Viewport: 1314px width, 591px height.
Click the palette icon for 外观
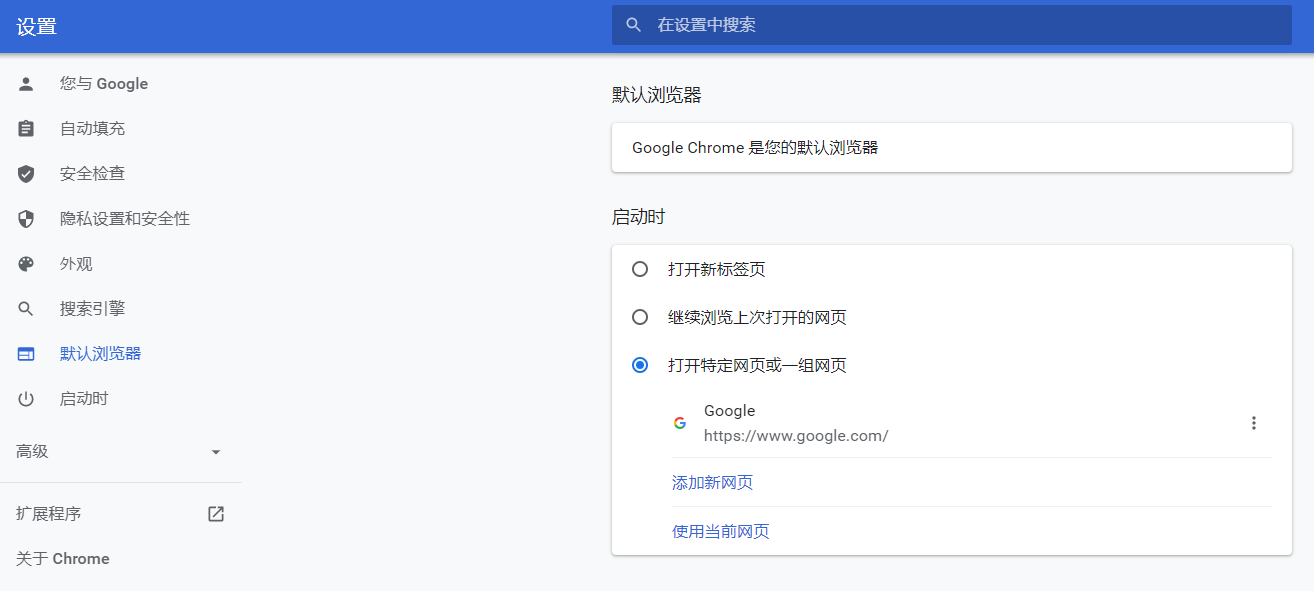26,264
